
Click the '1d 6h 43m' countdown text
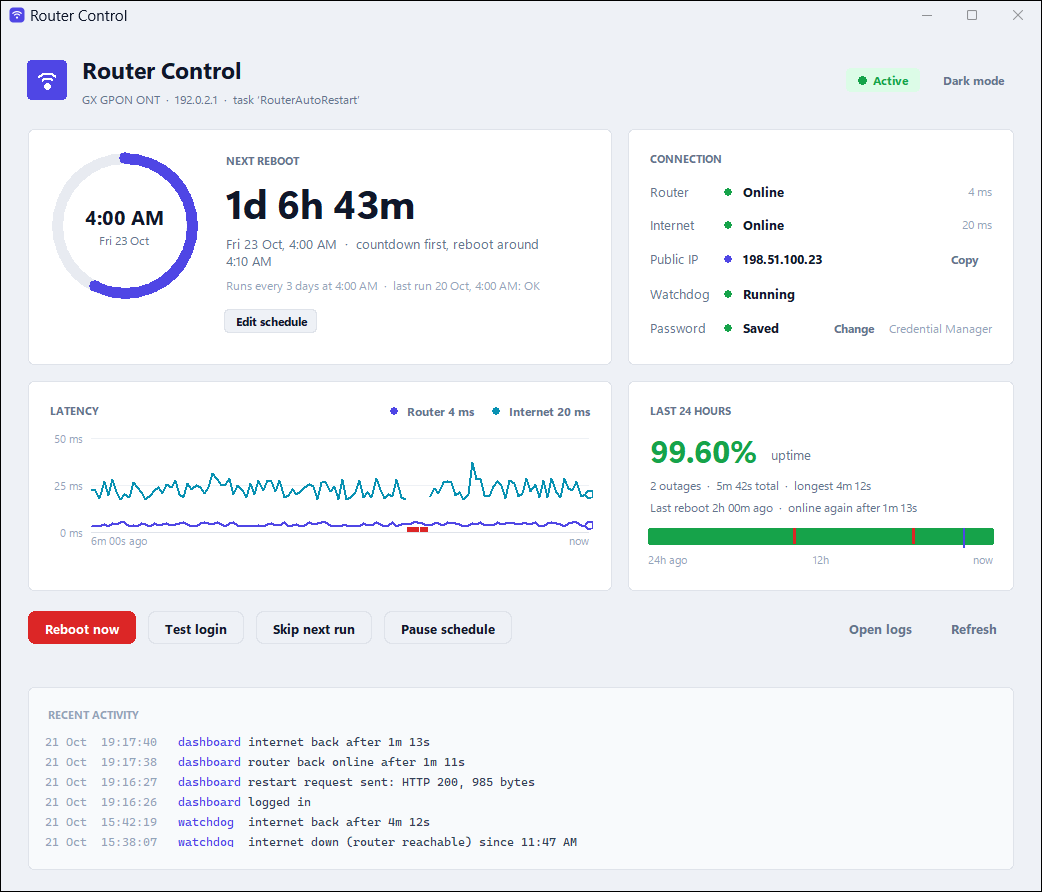(320, 205)
